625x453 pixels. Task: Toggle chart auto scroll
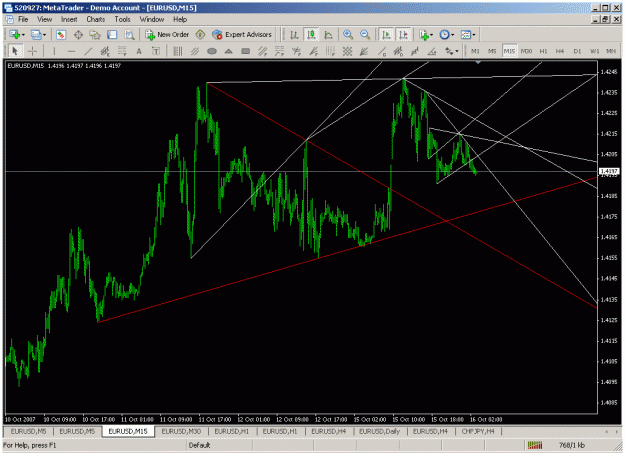point(386,35)
